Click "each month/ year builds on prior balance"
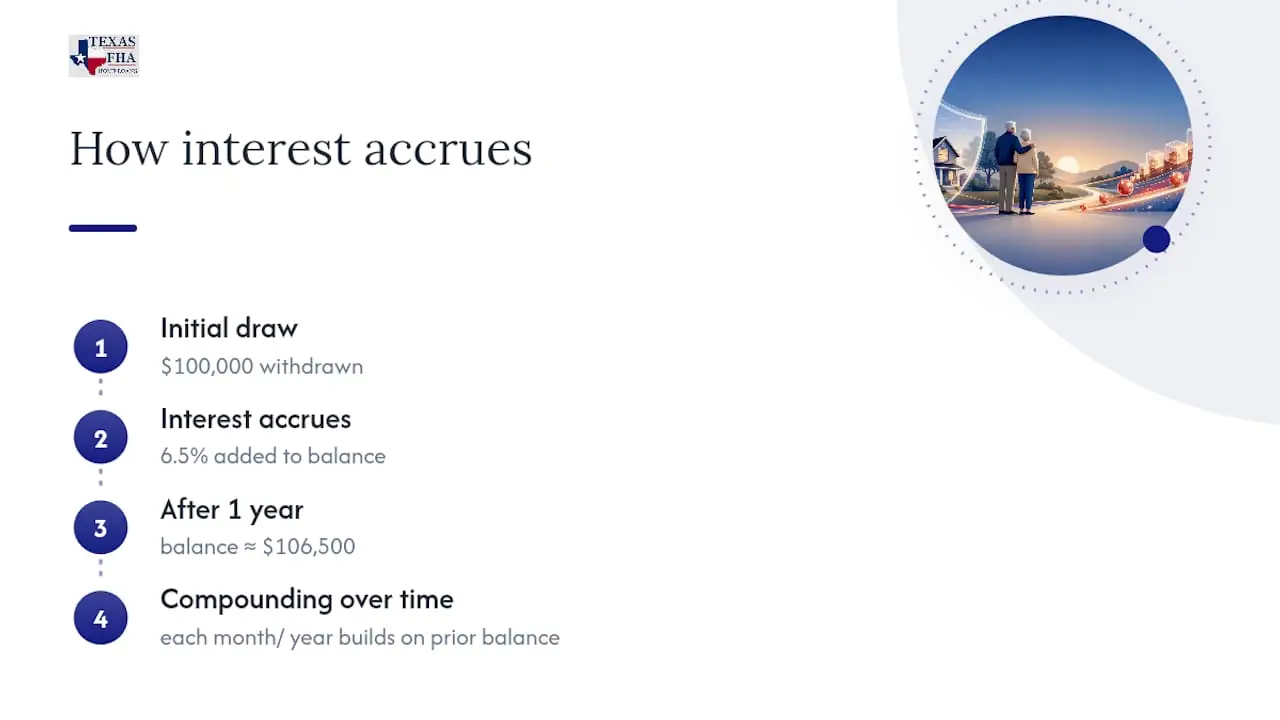The width and height of the screenshot is (1280, 720). 360,637
